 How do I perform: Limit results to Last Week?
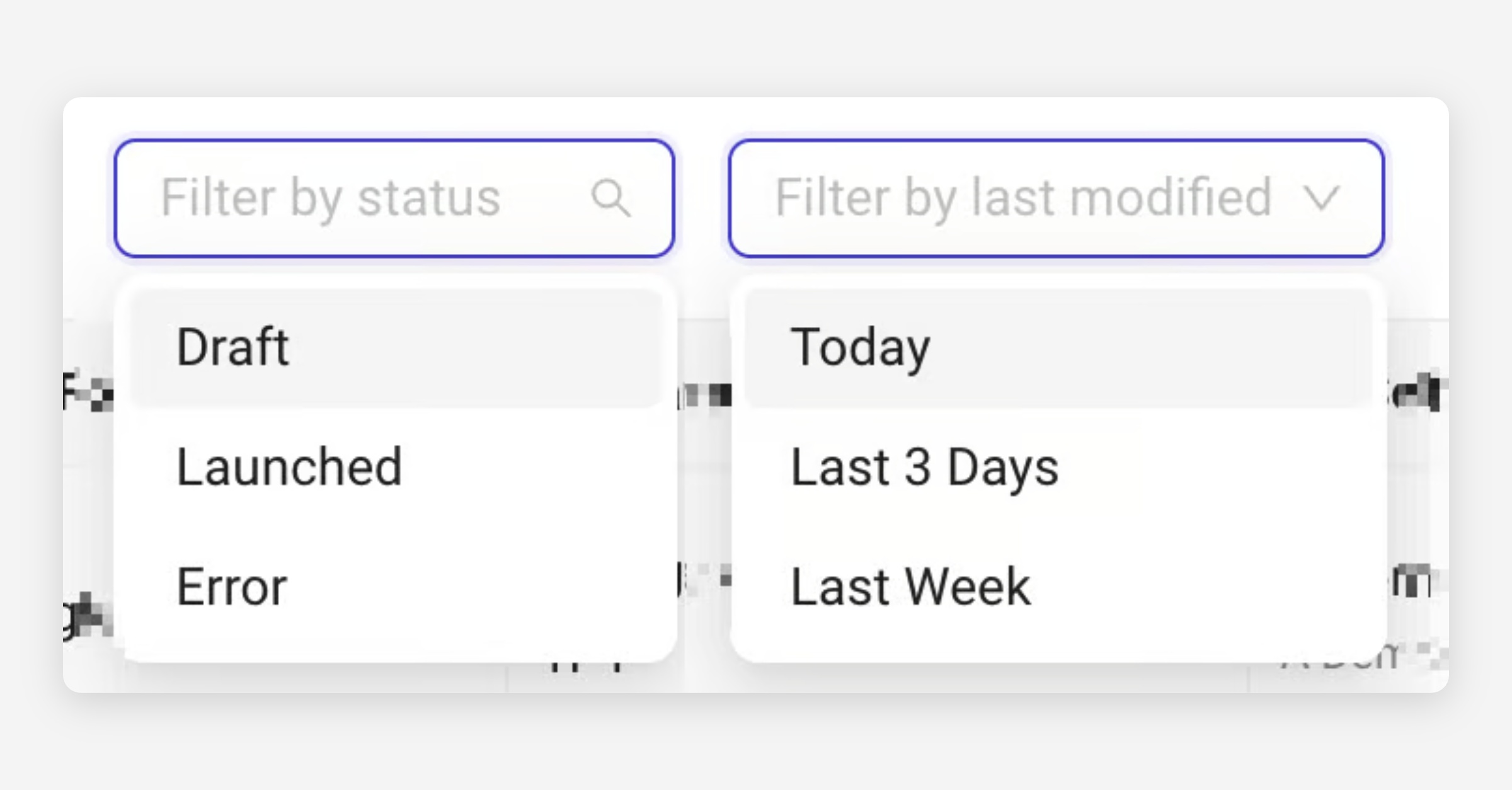coord(910,587)
